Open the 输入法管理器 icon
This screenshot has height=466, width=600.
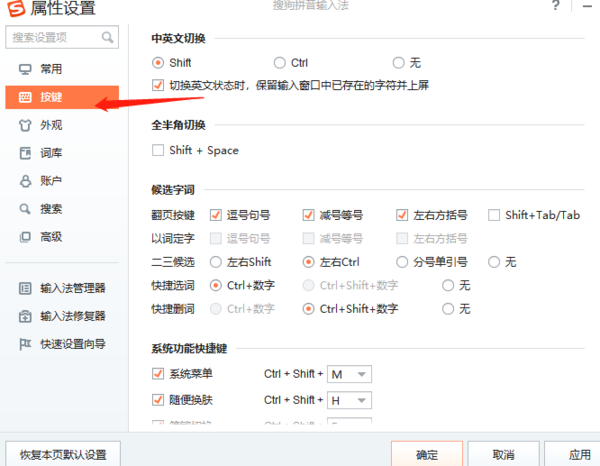point(26,288)
